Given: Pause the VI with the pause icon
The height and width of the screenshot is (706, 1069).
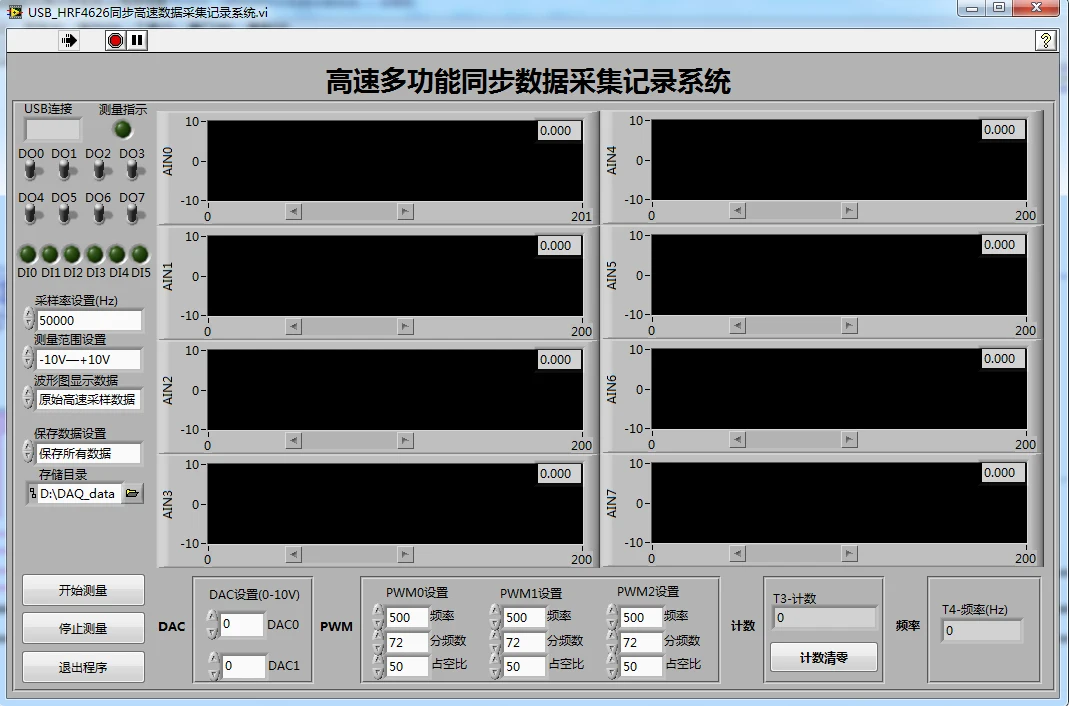Looking at the screenshot, I should [x=137, y=41].
